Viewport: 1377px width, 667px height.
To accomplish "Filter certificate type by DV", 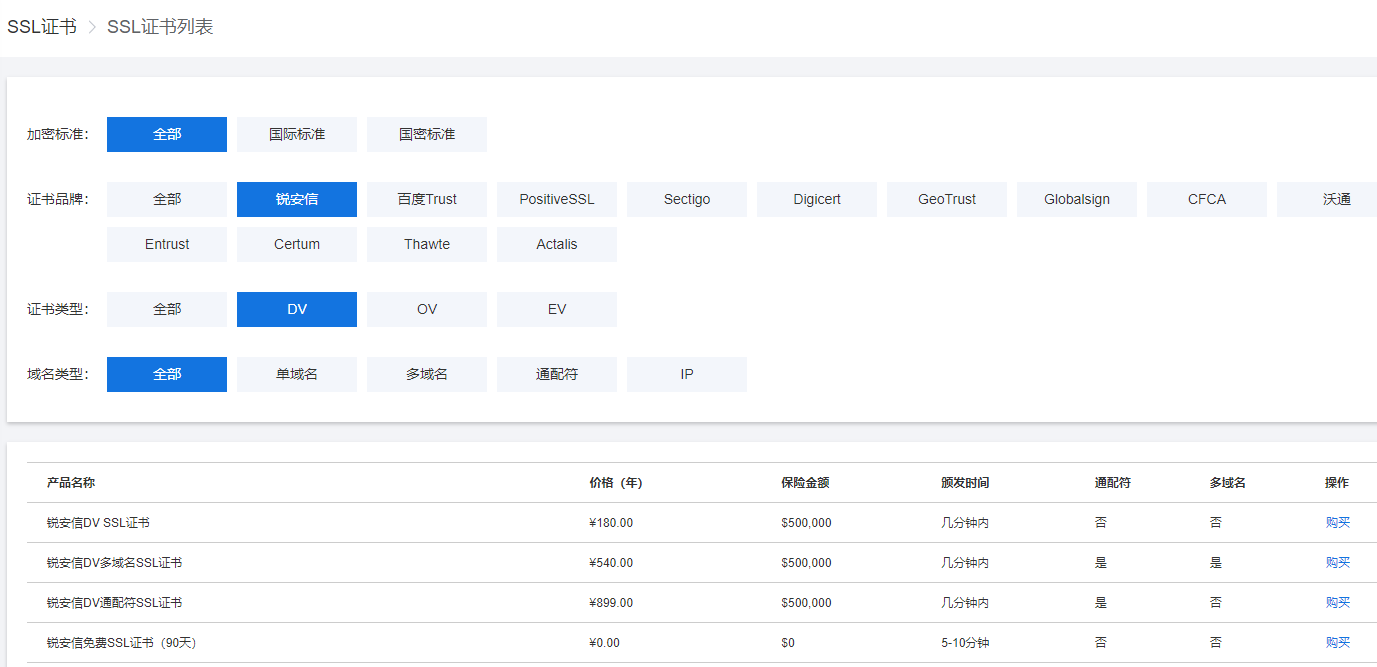I will [297, 309].
